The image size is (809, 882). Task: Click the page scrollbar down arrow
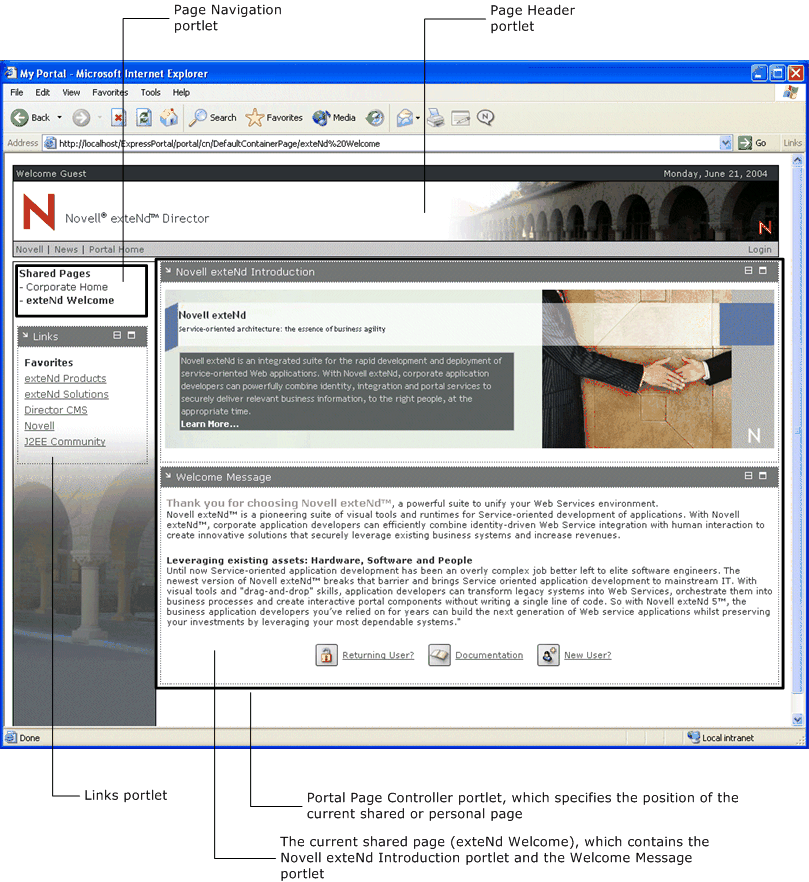(x=797, y=719)
